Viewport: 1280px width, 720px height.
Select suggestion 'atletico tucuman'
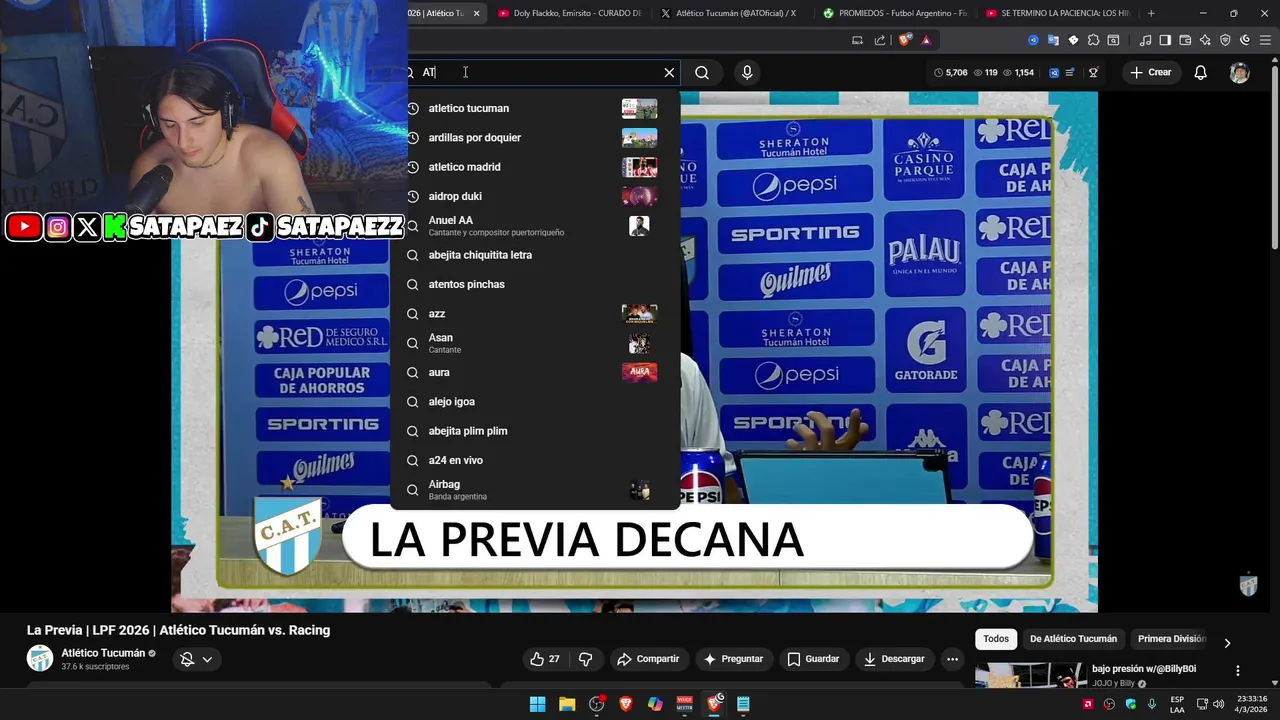(x=535, y=108)
